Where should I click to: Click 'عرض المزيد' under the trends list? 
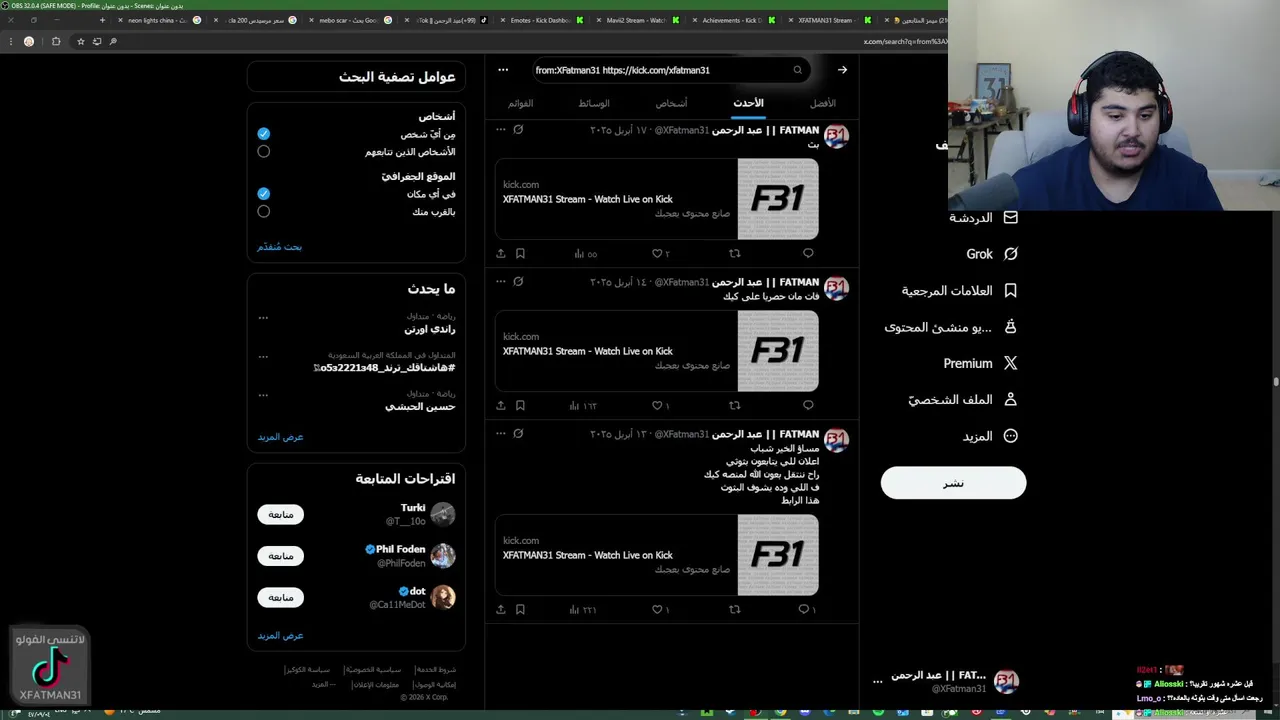[280, 437]
